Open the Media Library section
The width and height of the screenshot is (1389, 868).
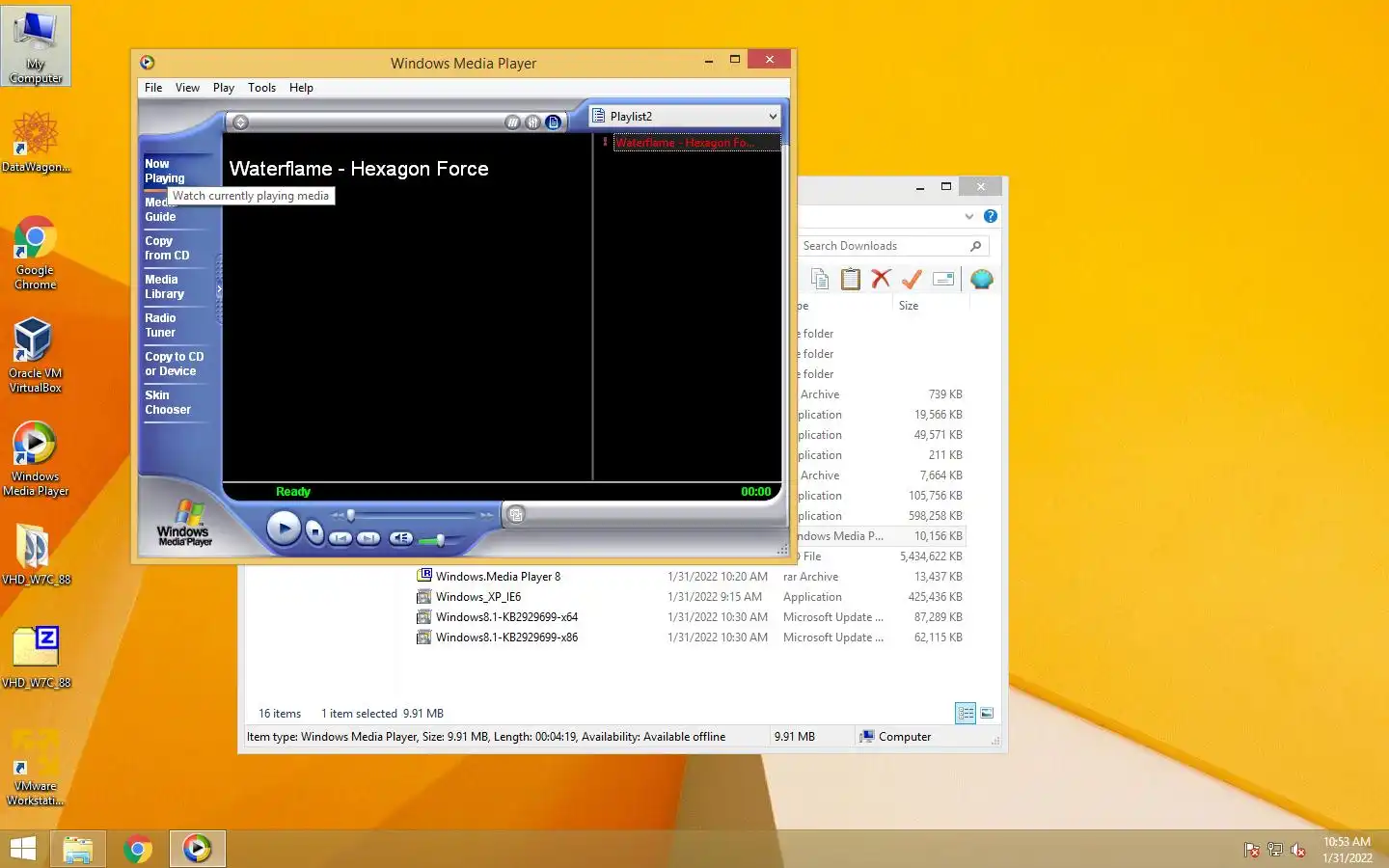pyautogui.click(x=164, y=286)
